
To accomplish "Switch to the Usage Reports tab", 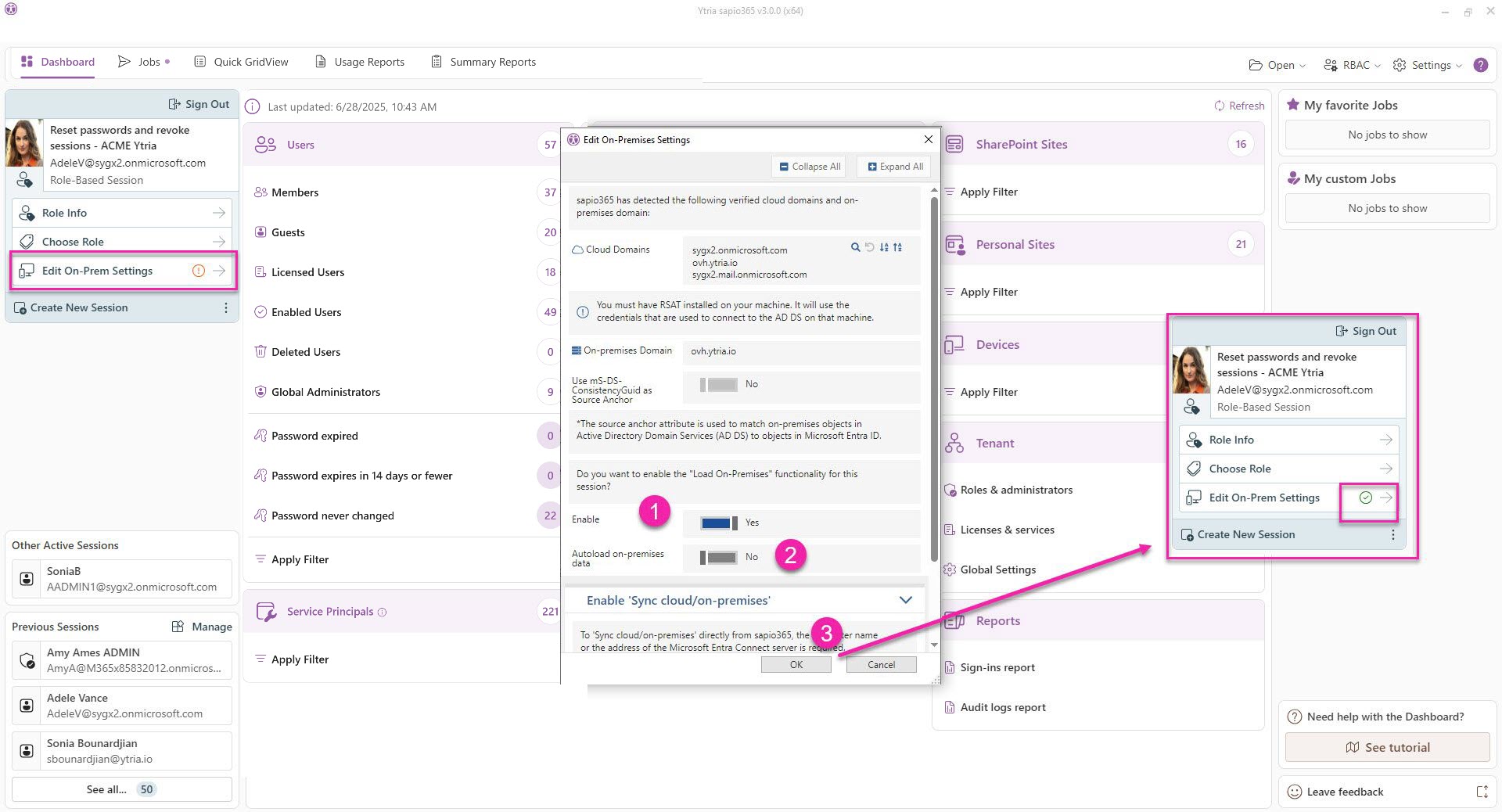I will pyautogui.click(x=360, y=62).
